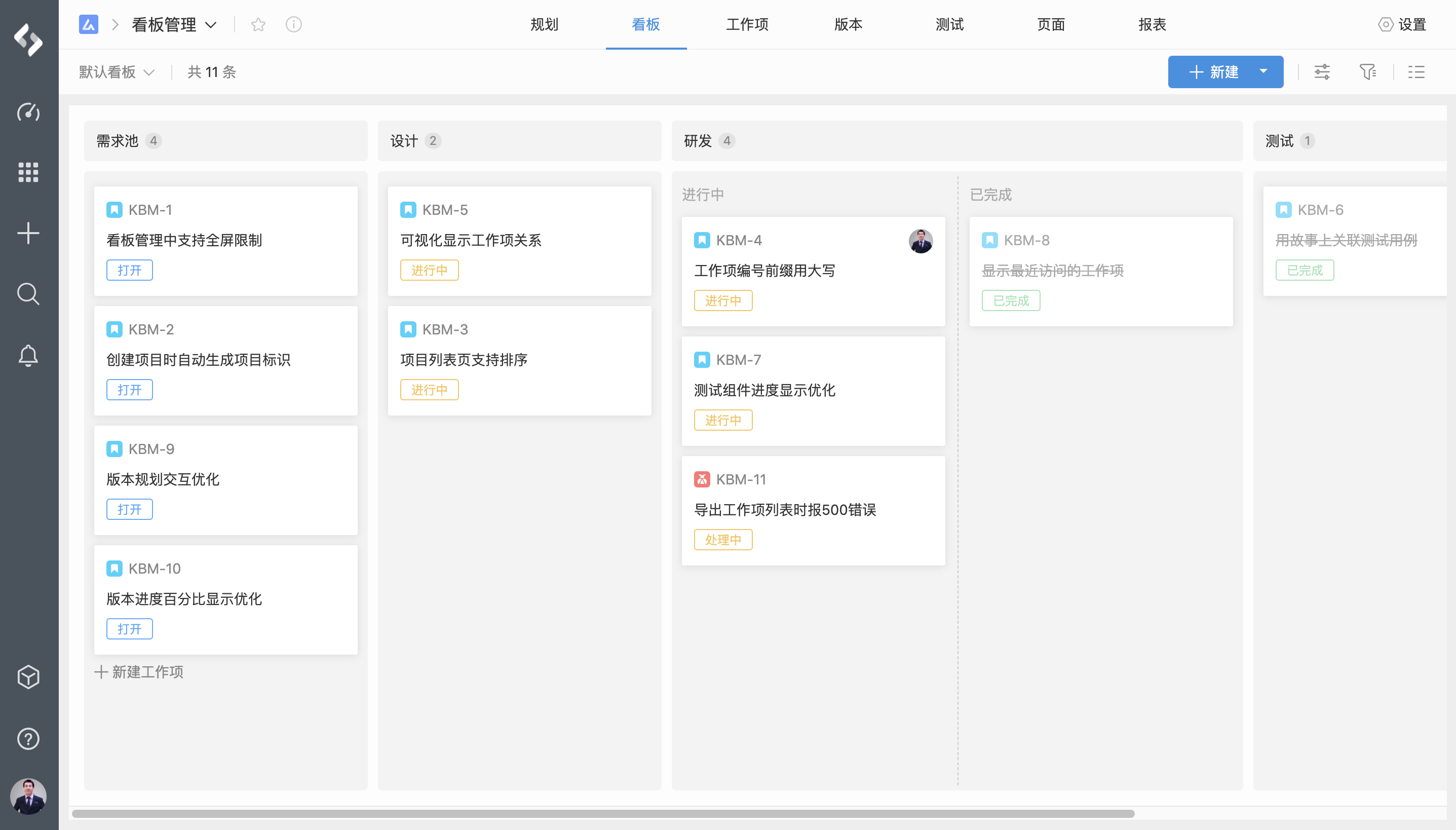This screenshot has height=830, width=1456.
Task: Open the search icon in sidebar
Action: tap(28, 294)
